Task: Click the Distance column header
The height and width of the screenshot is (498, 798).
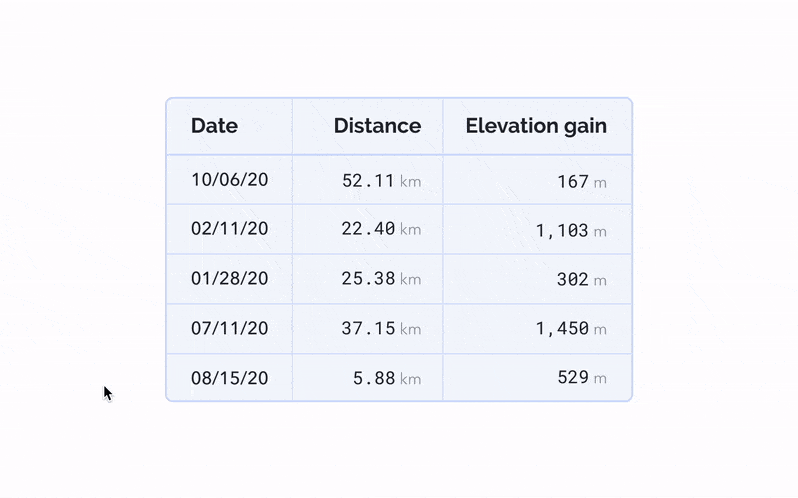Action: pyautogui.click(x=377, y=126)
